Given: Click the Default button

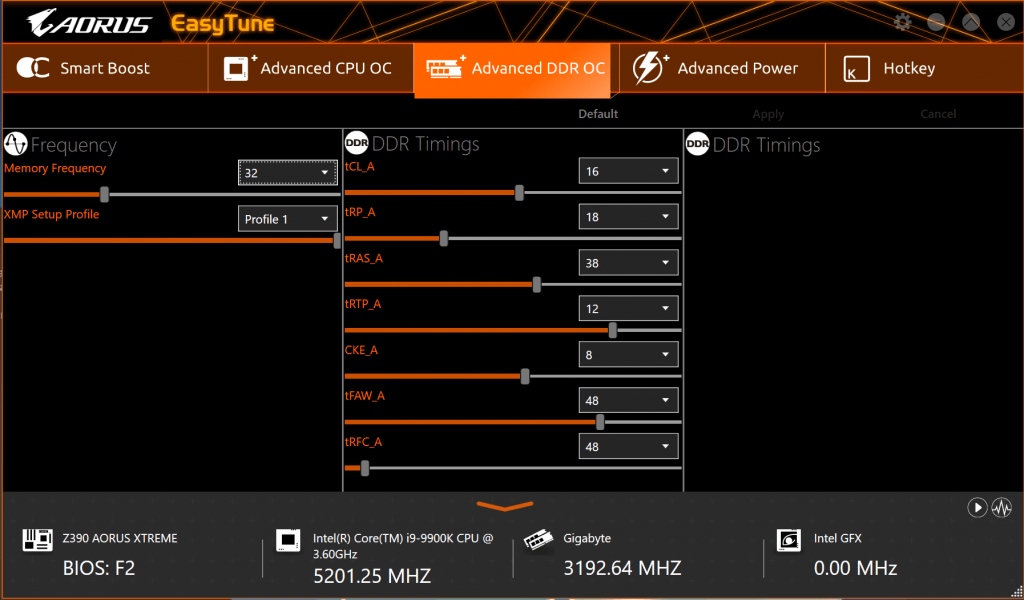Looking at the screenshot, I should pyautogui.click(x=598, y=114).
